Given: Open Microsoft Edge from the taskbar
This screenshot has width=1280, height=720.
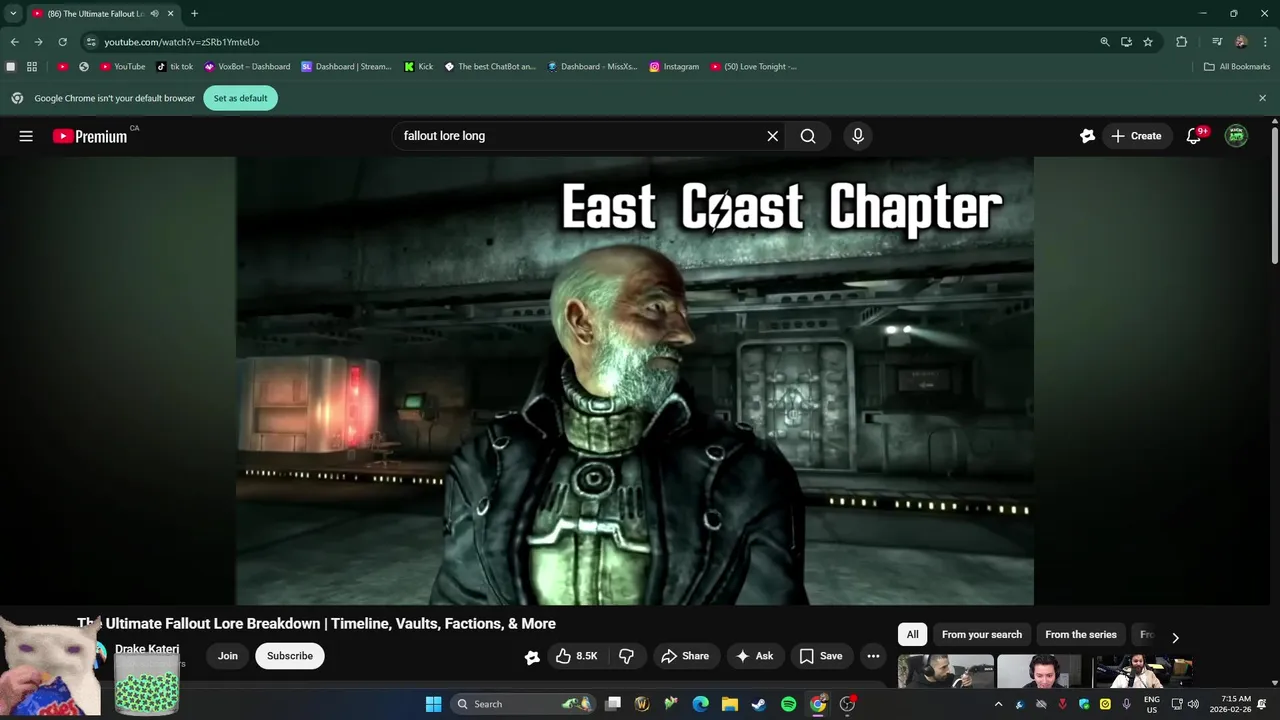Looking at the screenshot, I should point(701,704).
